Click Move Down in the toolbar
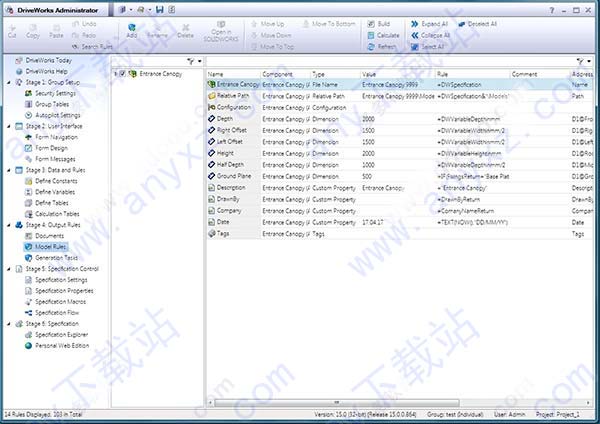The image size is (600, 424). click(x=271, y=35)
